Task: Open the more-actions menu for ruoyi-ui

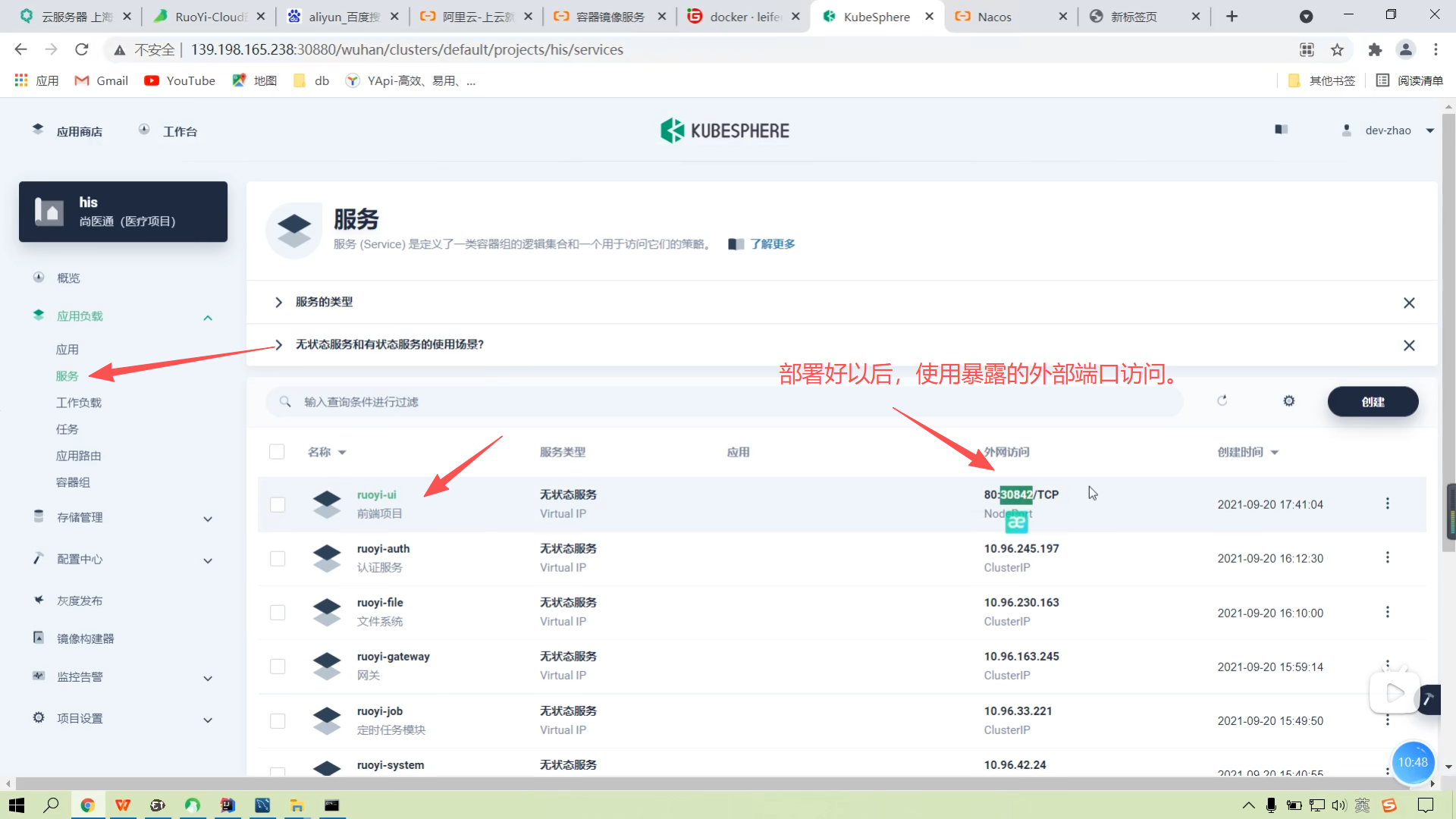Action: 1388,504
